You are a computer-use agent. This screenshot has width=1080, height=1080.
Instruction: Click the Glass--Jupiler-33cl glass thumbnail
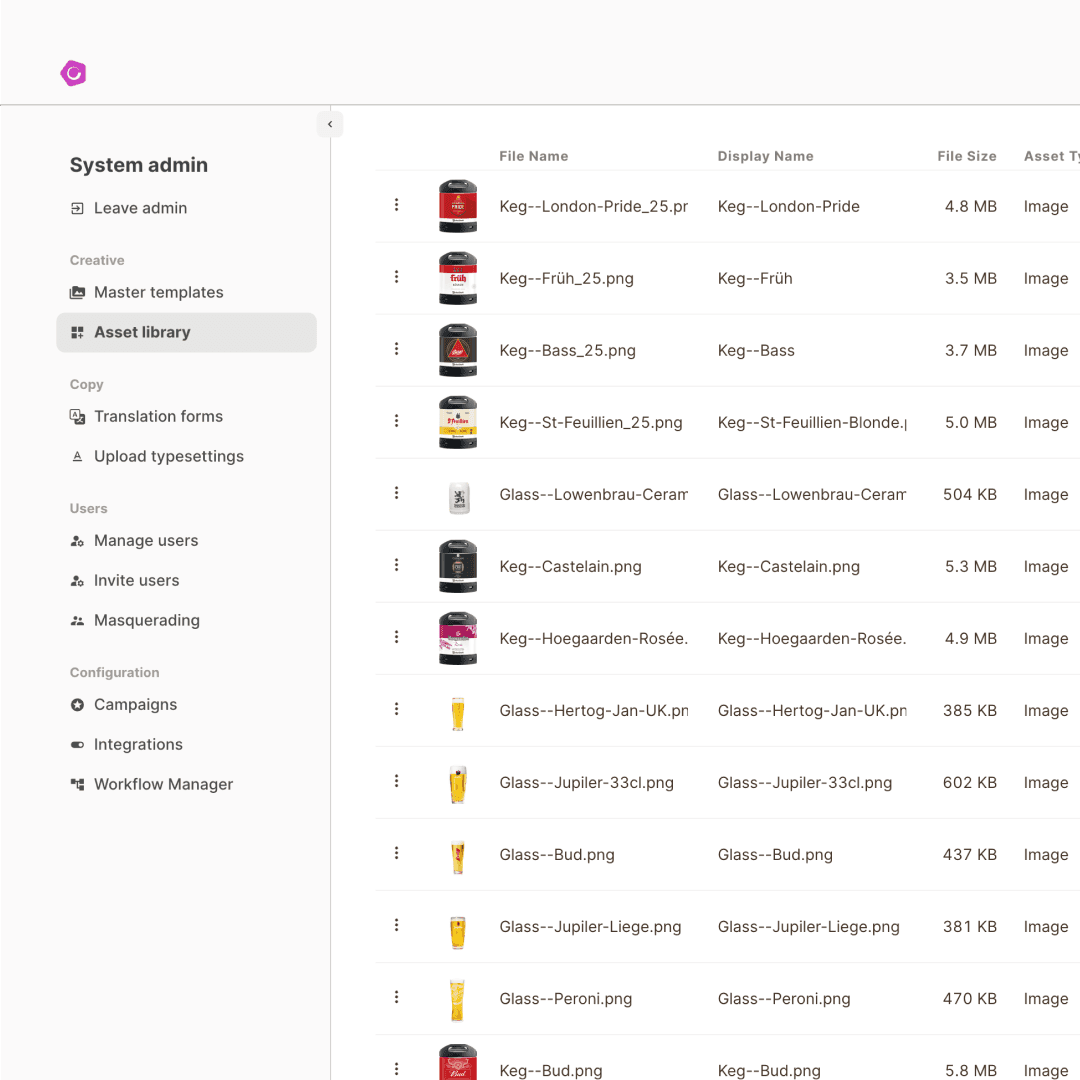457,782
